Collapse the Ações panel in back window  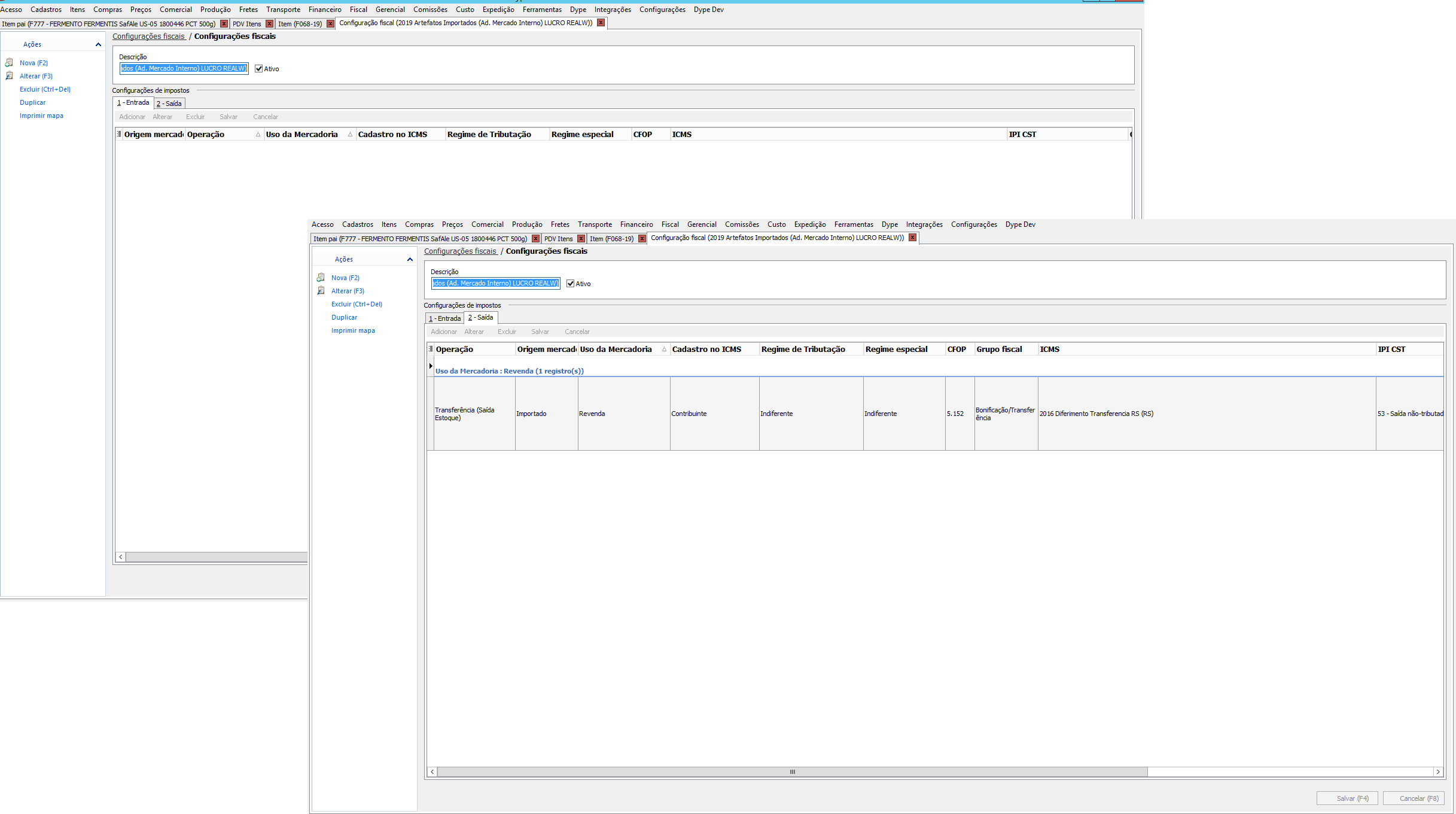[99, 44]
